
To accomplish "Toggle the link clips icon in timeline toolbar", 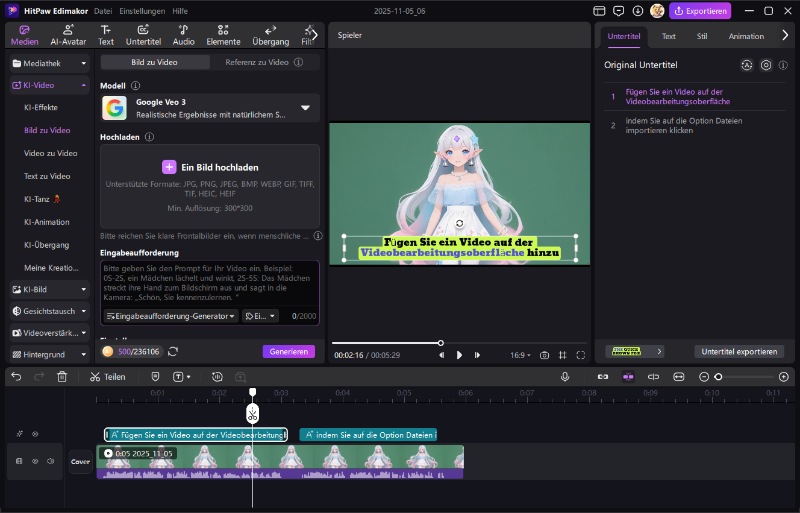I will (x=603, y=377).
